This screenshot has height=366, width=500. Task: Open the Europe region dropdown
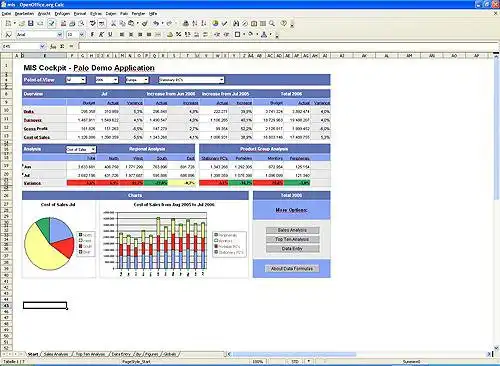[x=137, y=80]
